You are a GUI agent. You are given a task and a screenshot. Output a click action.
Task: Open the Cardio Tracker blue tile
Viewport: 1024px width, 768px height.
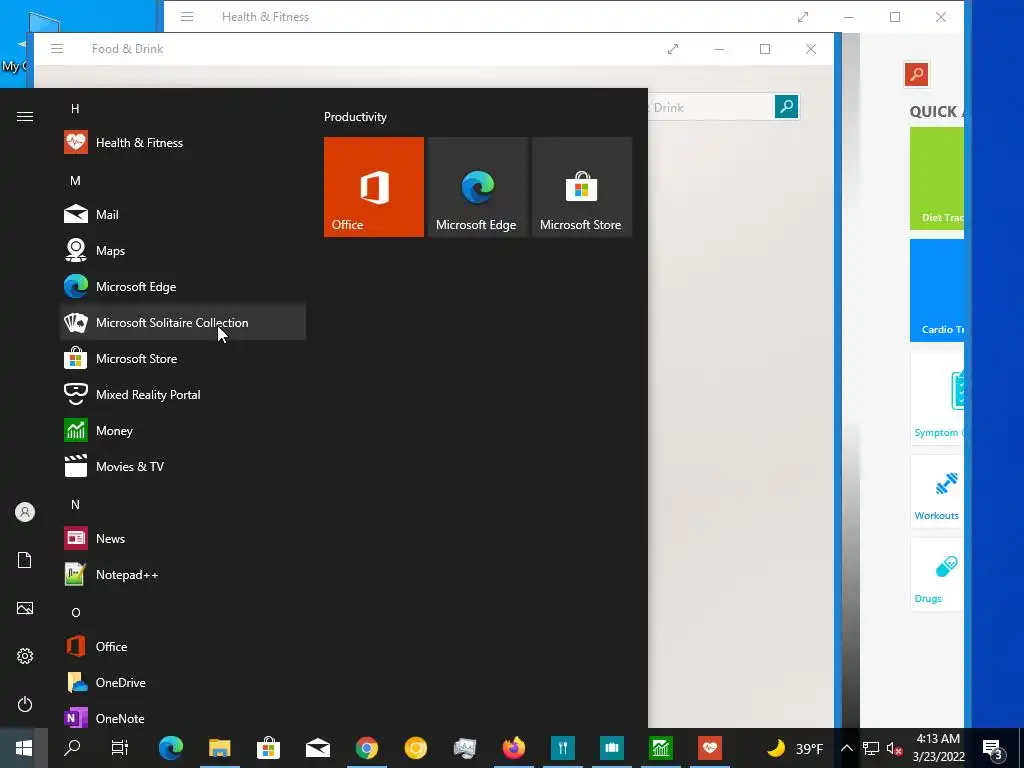pyautogui.click(x=936, y=290)
